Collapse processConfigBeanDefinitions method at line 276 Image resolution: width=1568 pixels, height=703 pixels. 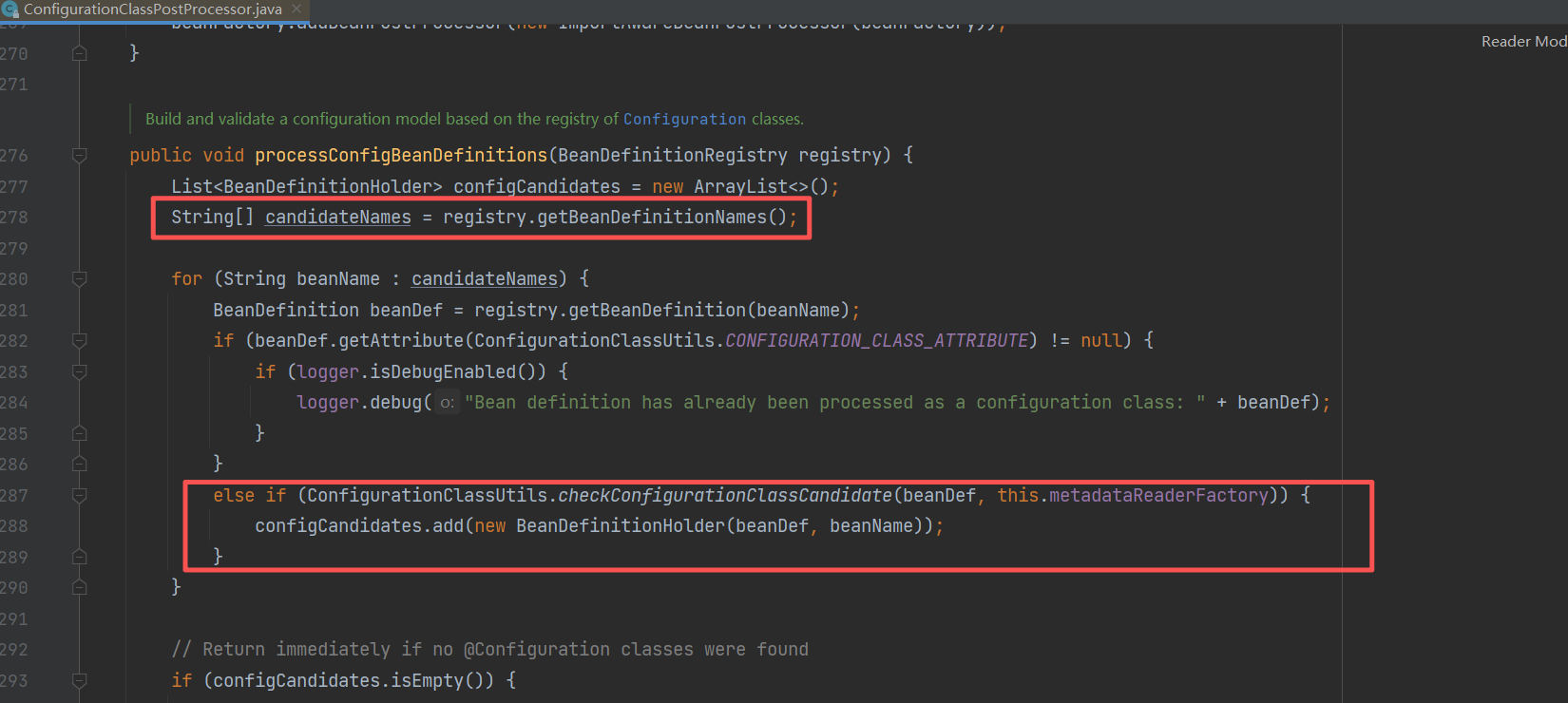coord(80,156)
